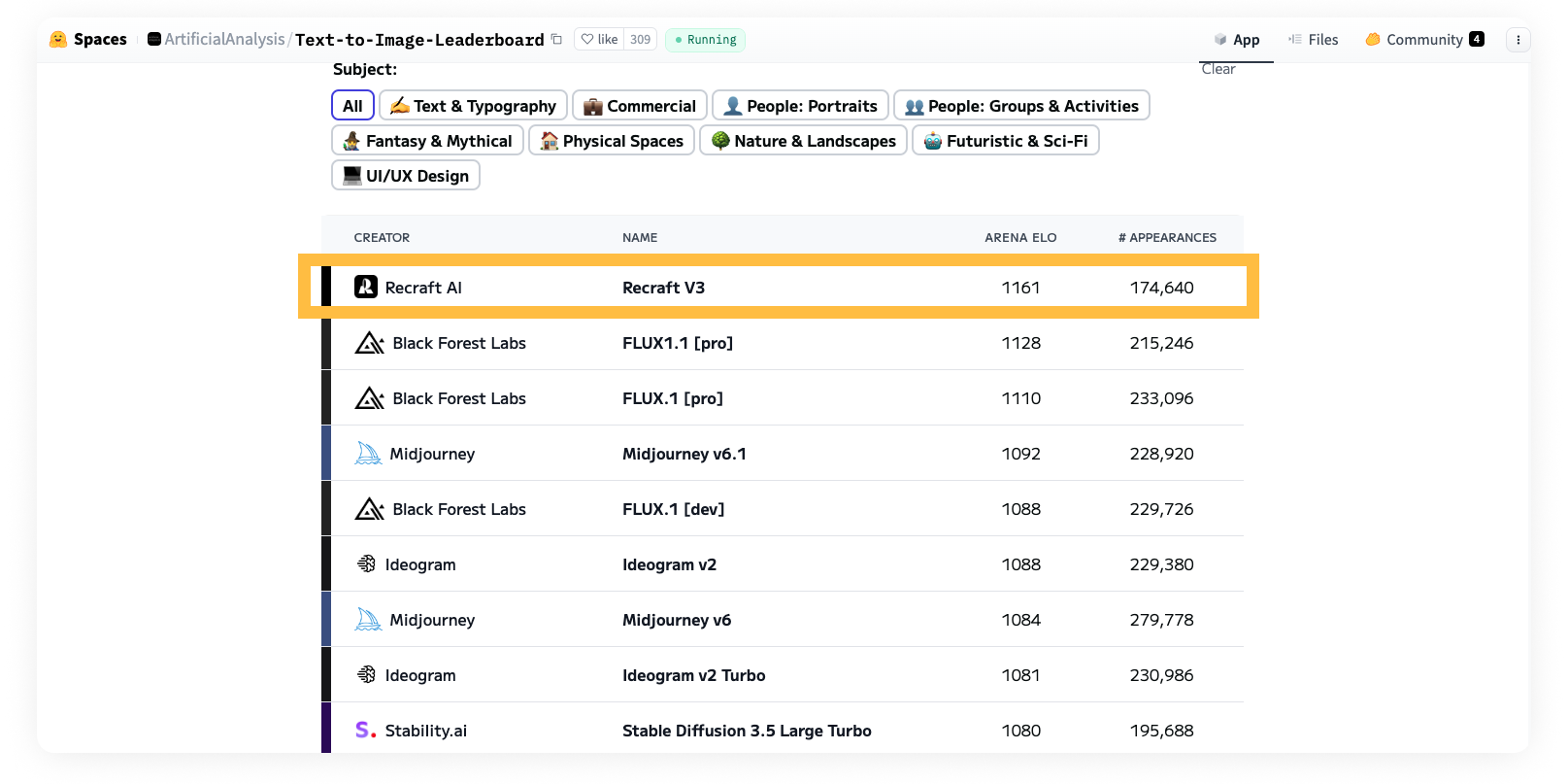Click the Black Forest Labs logo in FLUX.1 [dev] row
1568x784 pixels.
coord(370,509)
